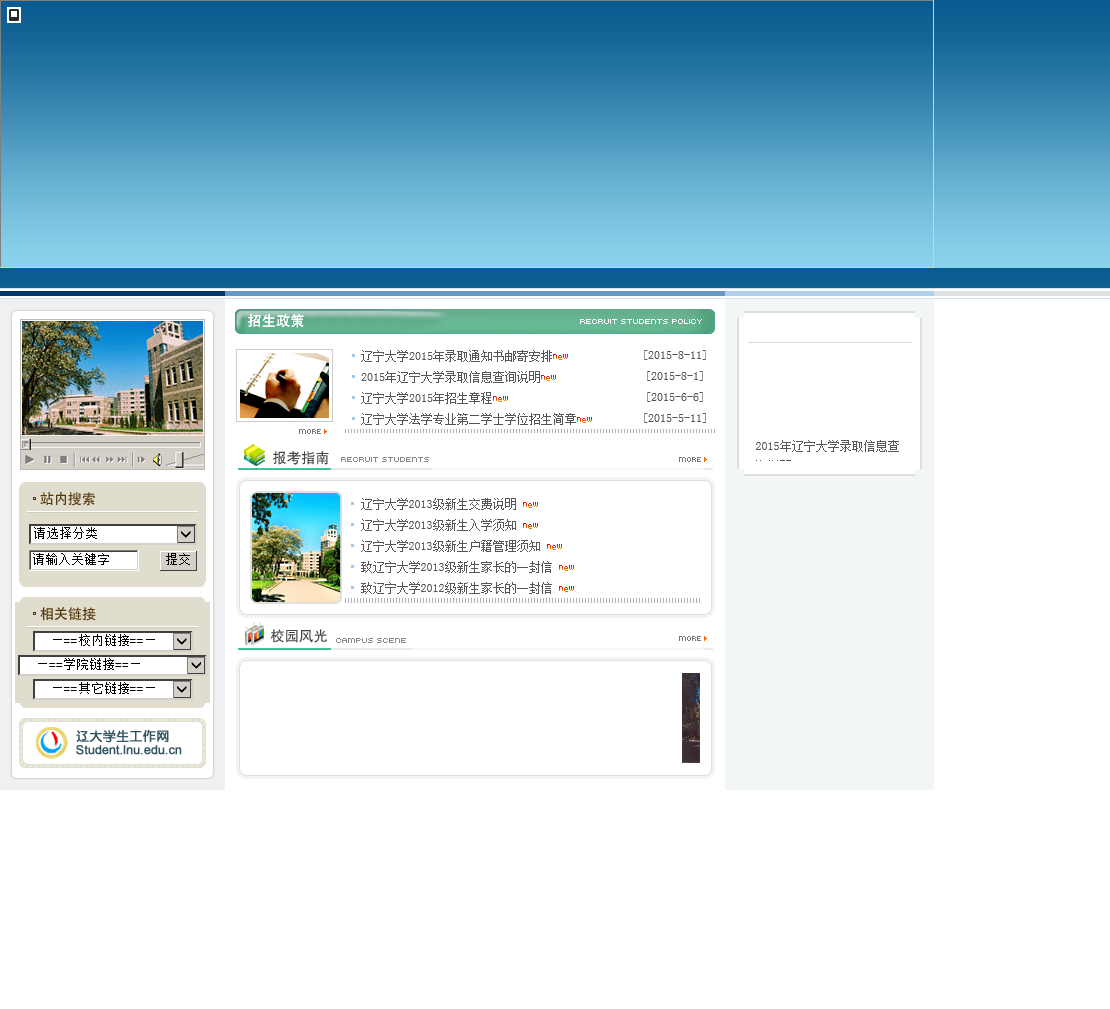The image size is (1110, 1009).
Task: Skip to next track in player
Action: 122,460
